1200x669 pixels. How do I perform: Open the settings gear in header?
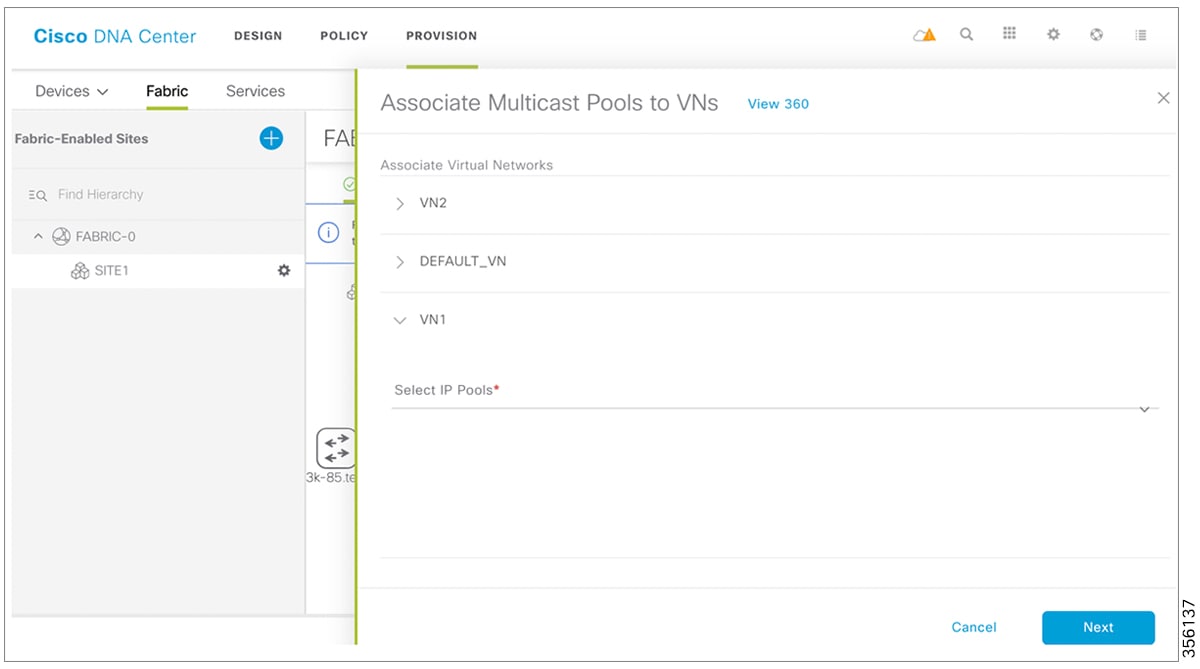pos(1053,35)
